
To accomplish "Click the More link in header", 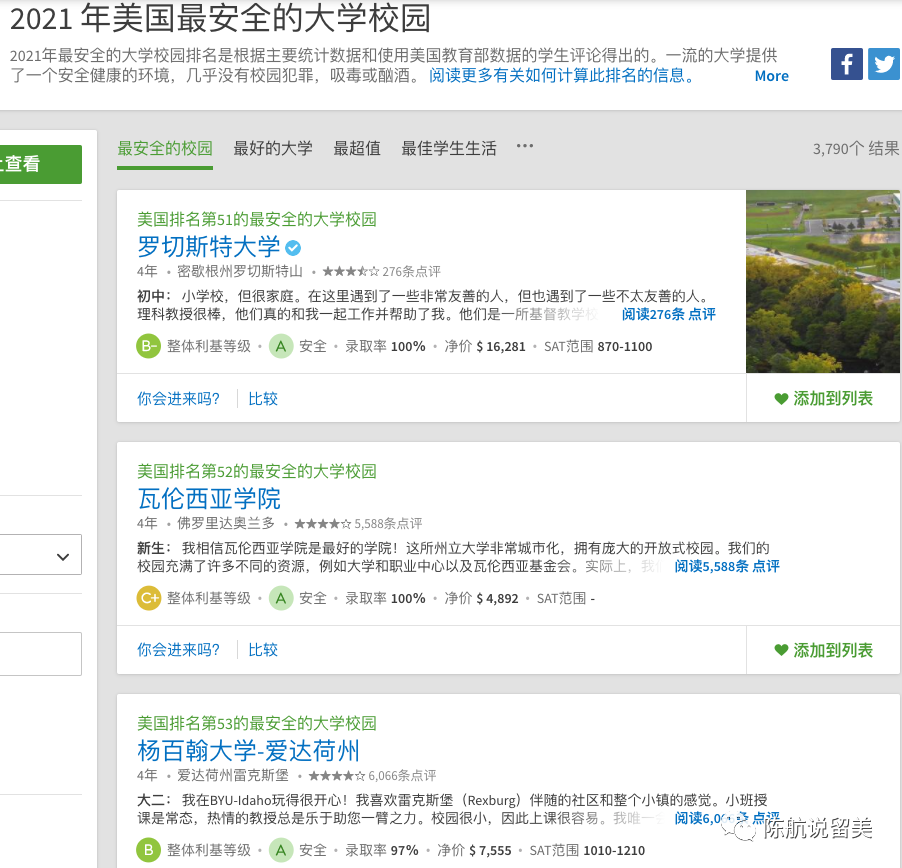I will [771, 76].
